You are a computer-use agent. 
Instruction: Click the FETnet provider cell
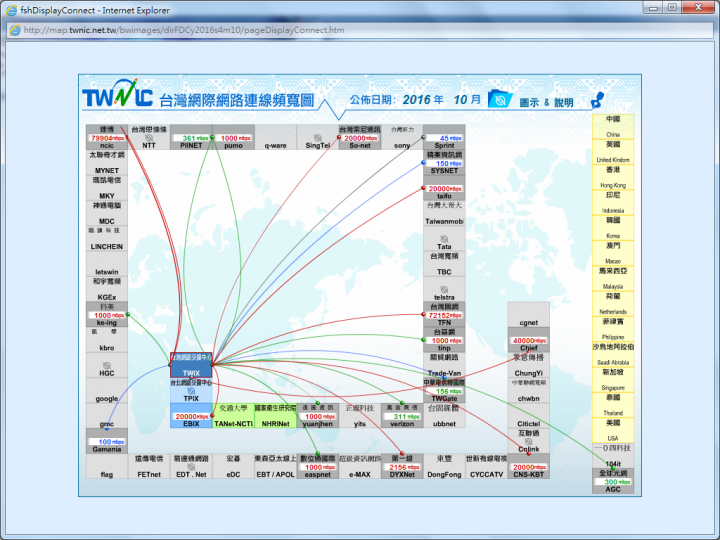(x=149, y=466)
